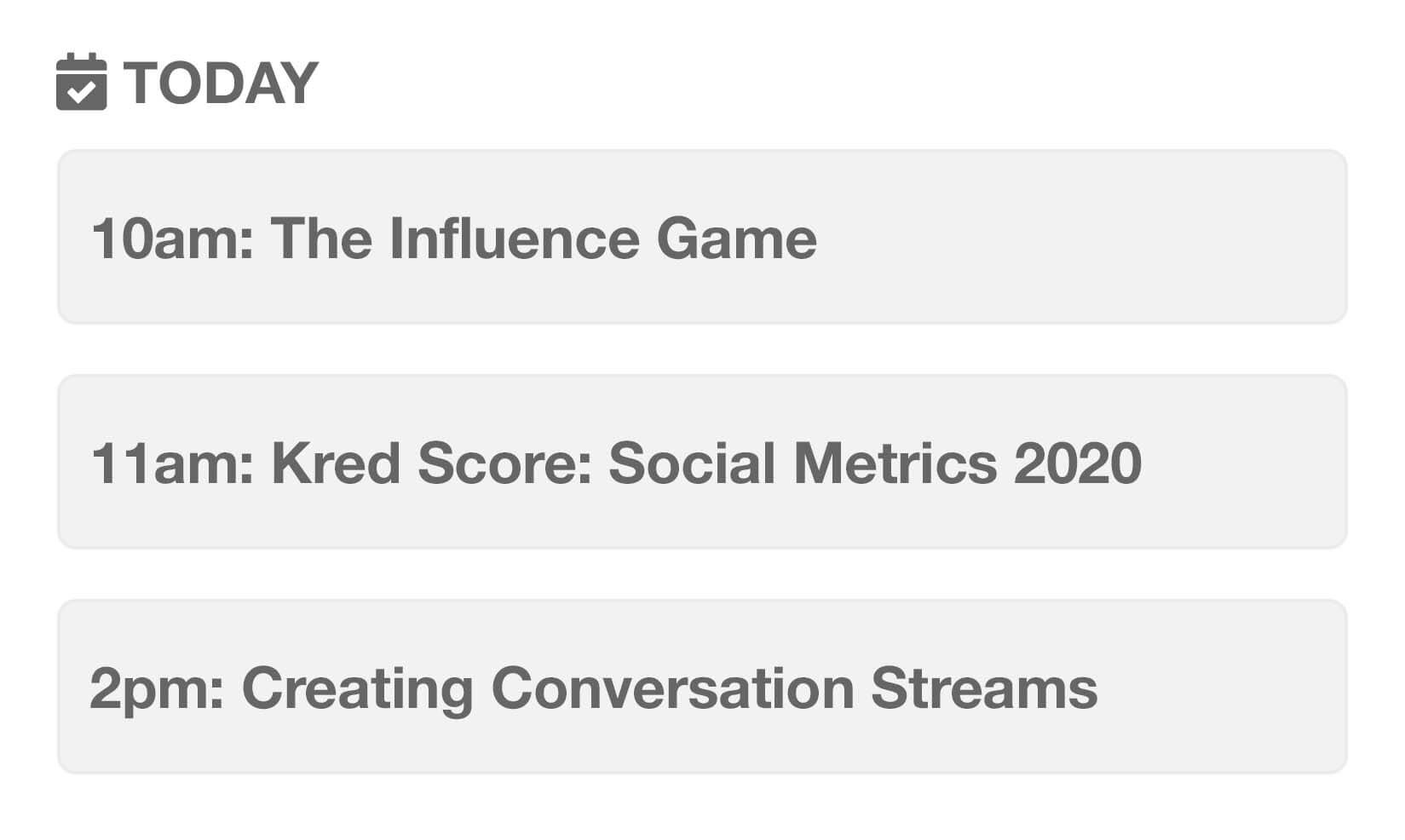Click "The Influence Game" title text
The height and width of the screenshot is (840, 1405).
coord(544,238)
